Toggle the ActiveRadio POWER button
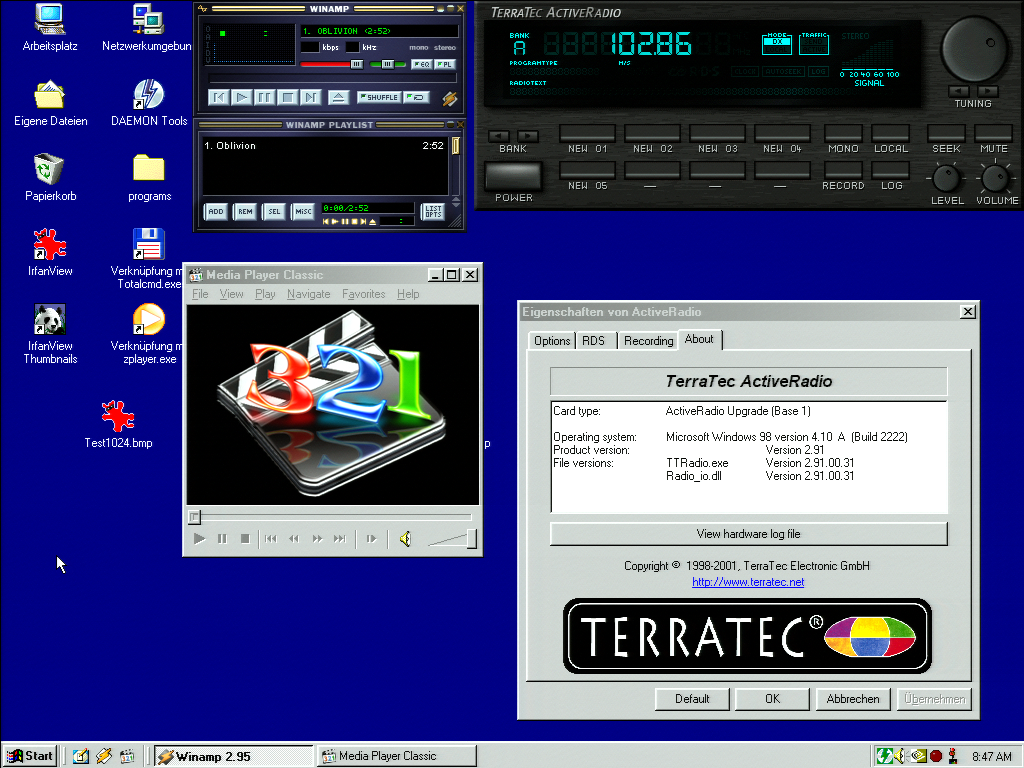Image resolution: width=1024 pixels, height=768 pixels. (x=513, y=176)
